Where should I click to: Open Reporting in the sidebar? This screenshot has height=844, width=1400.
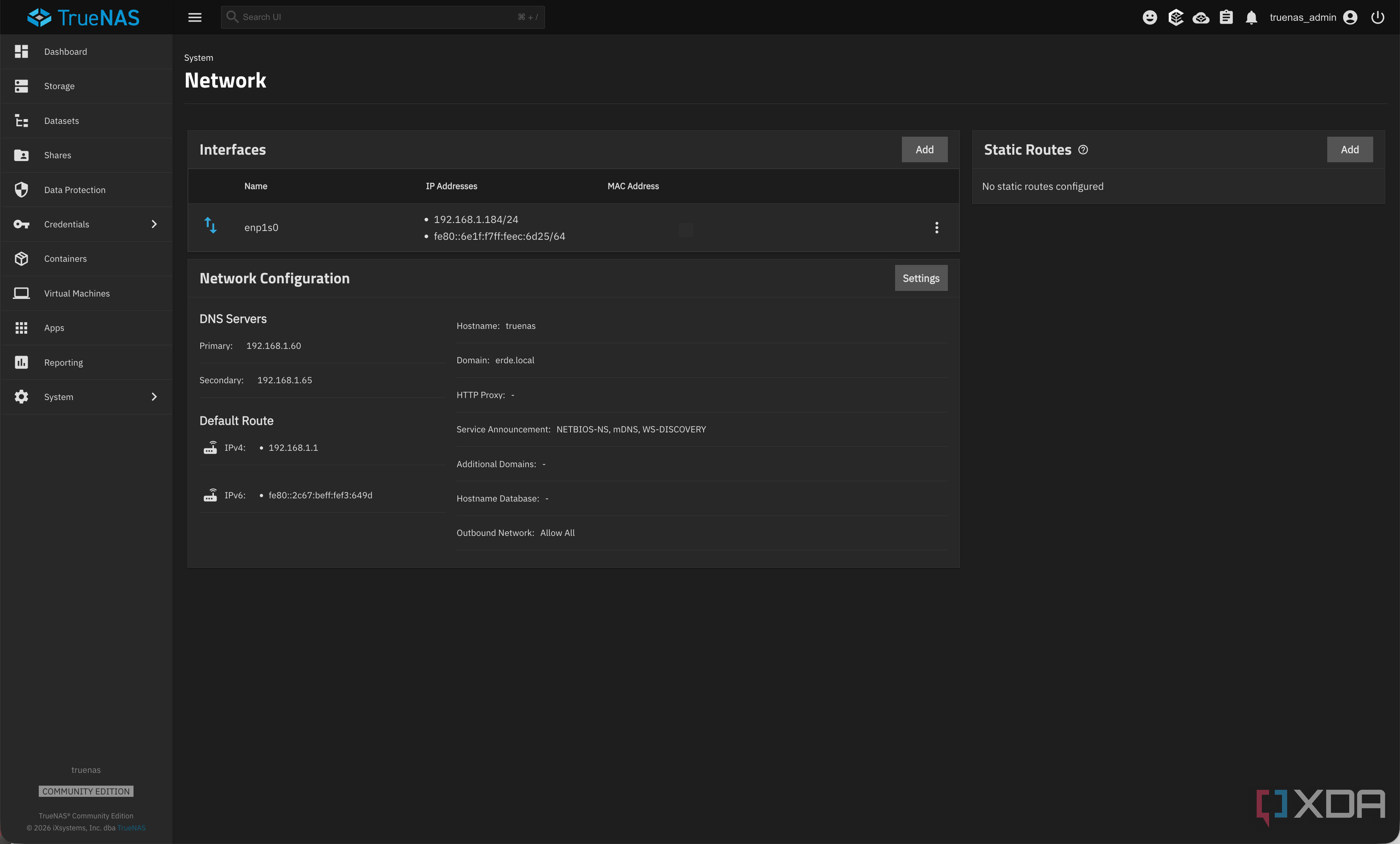point(86,362)
